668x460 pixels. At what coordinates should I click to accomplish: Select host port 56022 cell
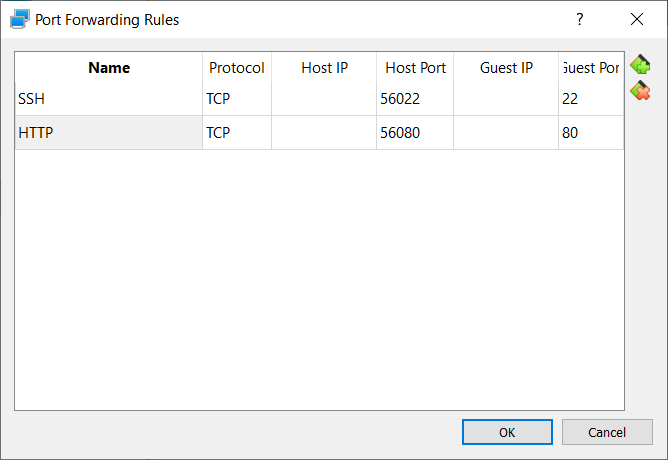[415, 100]
